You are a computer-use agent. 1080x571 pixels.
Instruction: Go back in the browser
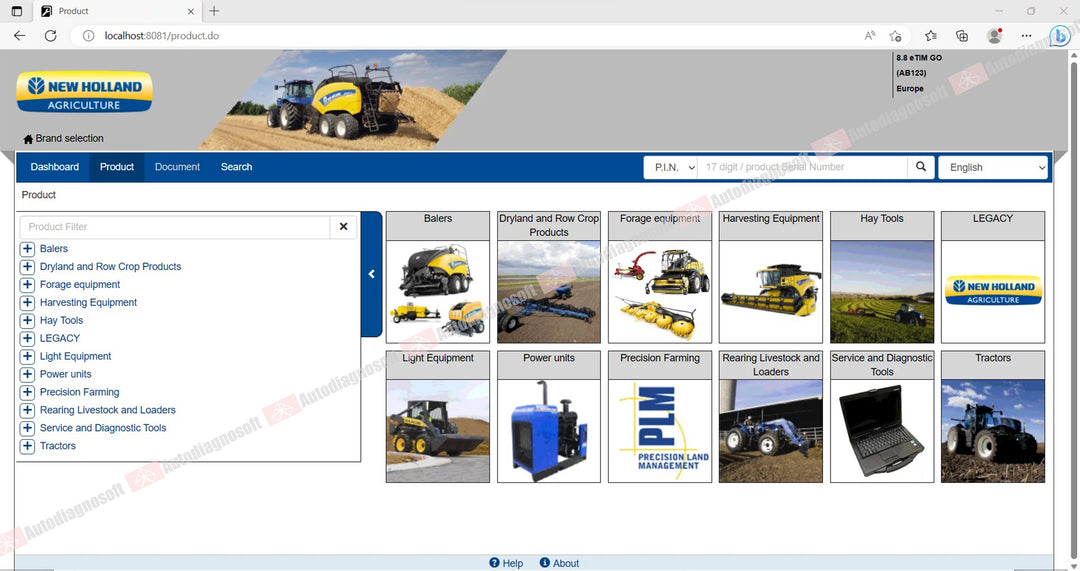19,36
